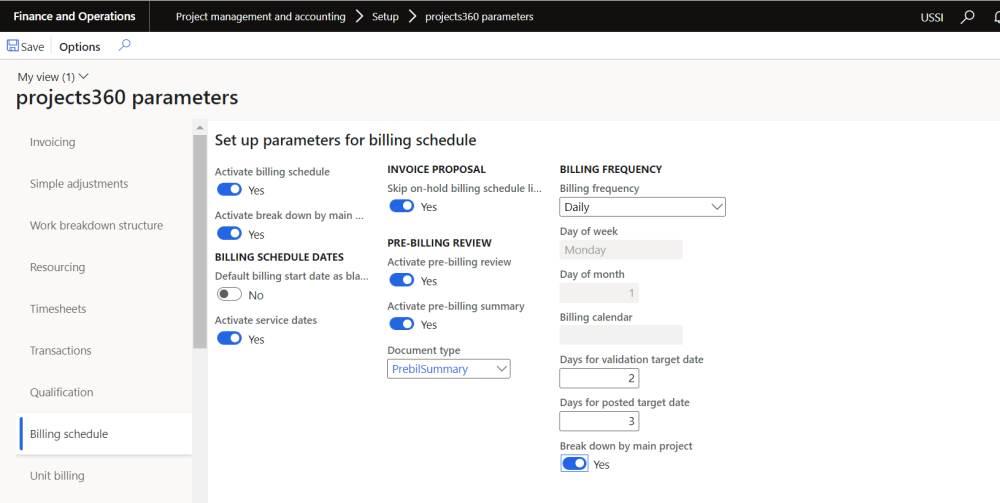Switch off Activate pre-billing review
The height and width of the screenshot is (503, 1000).
click(x=401, y=280)
